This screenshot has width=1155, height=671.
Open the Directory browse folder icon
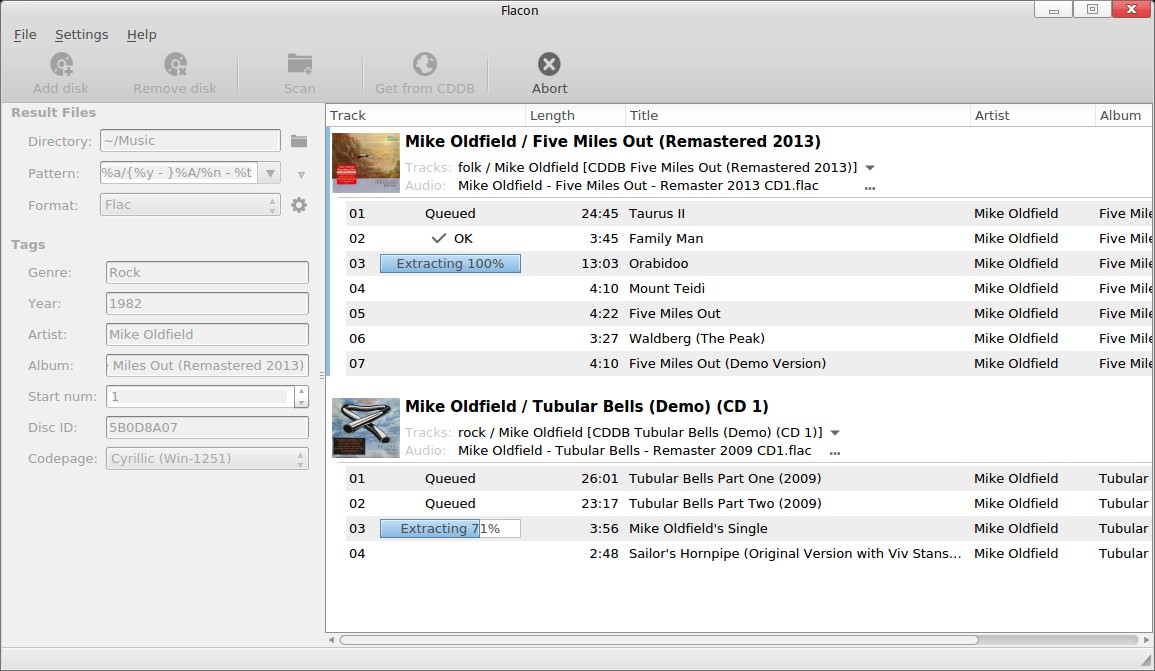coord(298,141)
